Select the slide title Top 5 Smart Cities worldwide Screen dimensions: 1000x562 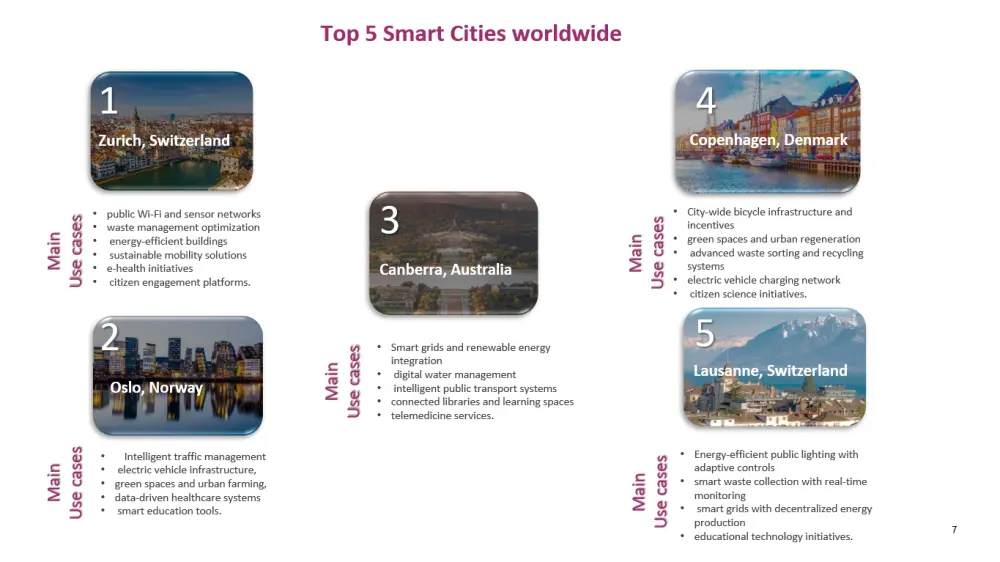pyautogui.click(x=471, y=33)
